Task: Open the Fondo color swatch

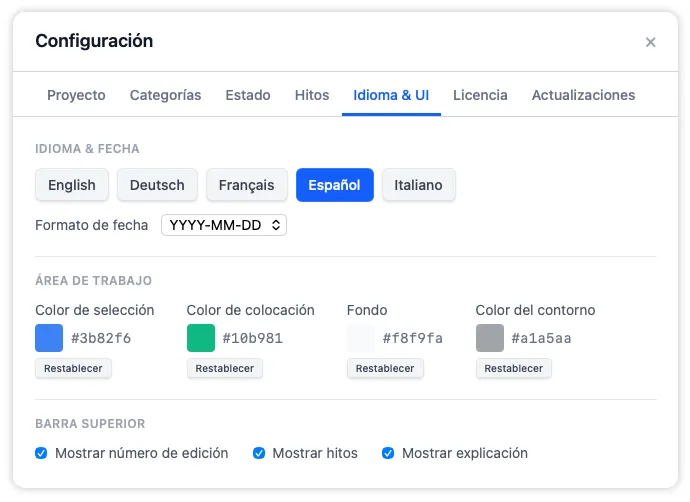Action: (x=361, y=338)
